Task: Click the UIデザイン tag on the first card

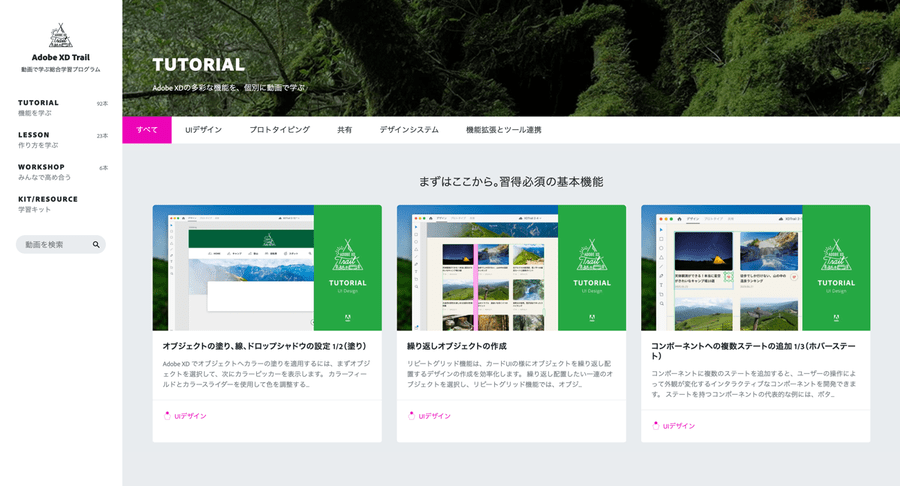Action: pos(190,416)
